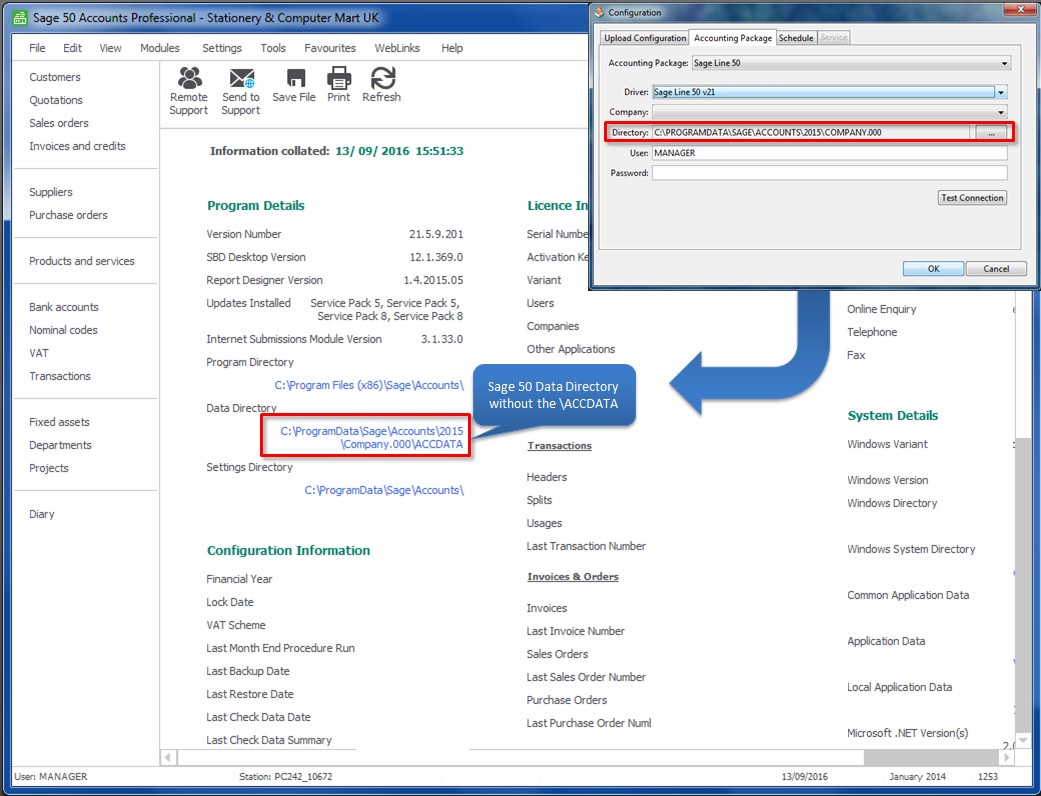Open the Modules menu
Viewport: 1041px width, 796px height.
(163, 47)
